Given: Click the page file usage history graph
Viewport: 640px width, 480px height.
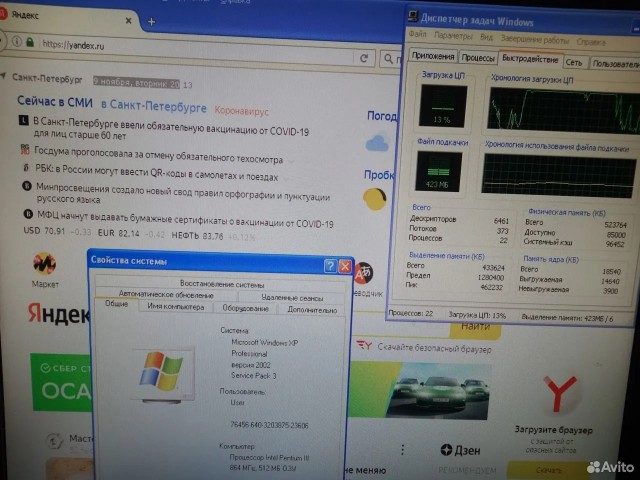Looking at the screenshot, I should point(558,176).
